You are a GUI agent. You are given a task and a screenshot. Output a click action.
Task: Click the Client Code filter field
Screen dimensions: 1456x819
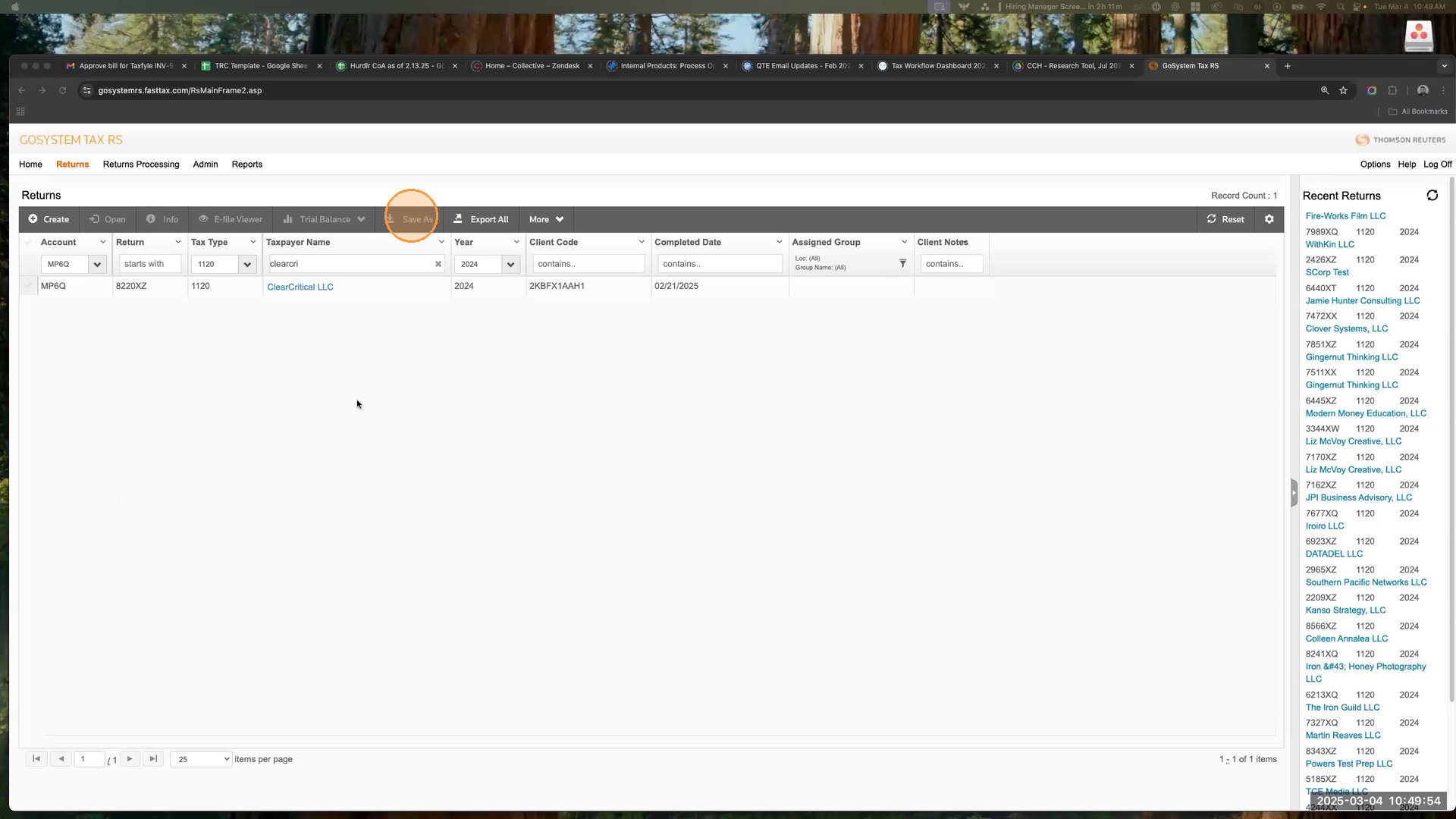(x=588, y=264)
